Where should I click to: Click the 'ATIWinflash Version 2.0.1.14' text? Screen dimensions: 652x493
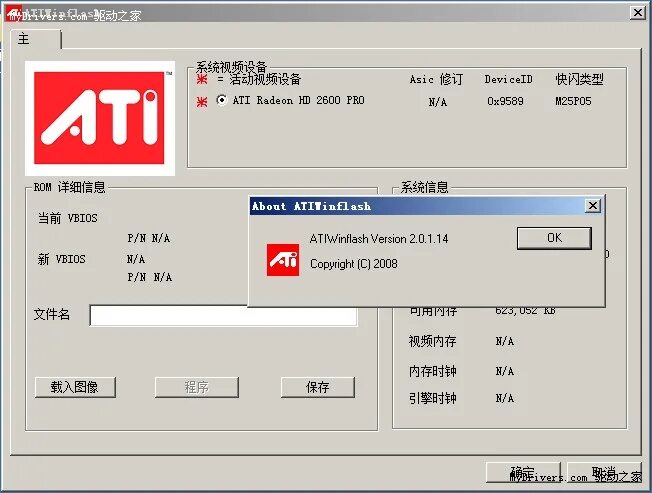coord(379,239)
